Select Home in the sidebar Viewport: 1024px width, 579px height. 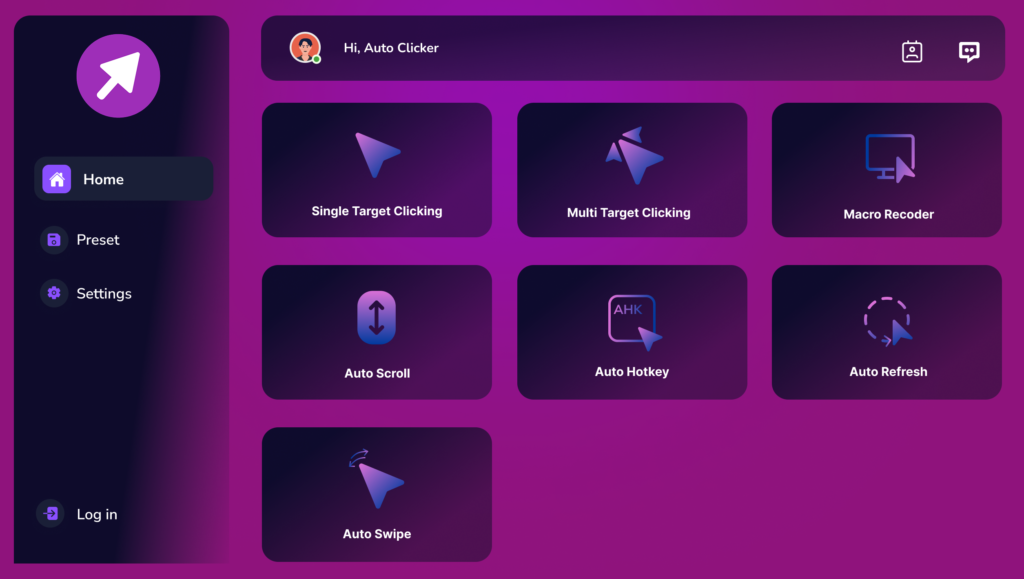pyautogui.click(x=103, y=179)
